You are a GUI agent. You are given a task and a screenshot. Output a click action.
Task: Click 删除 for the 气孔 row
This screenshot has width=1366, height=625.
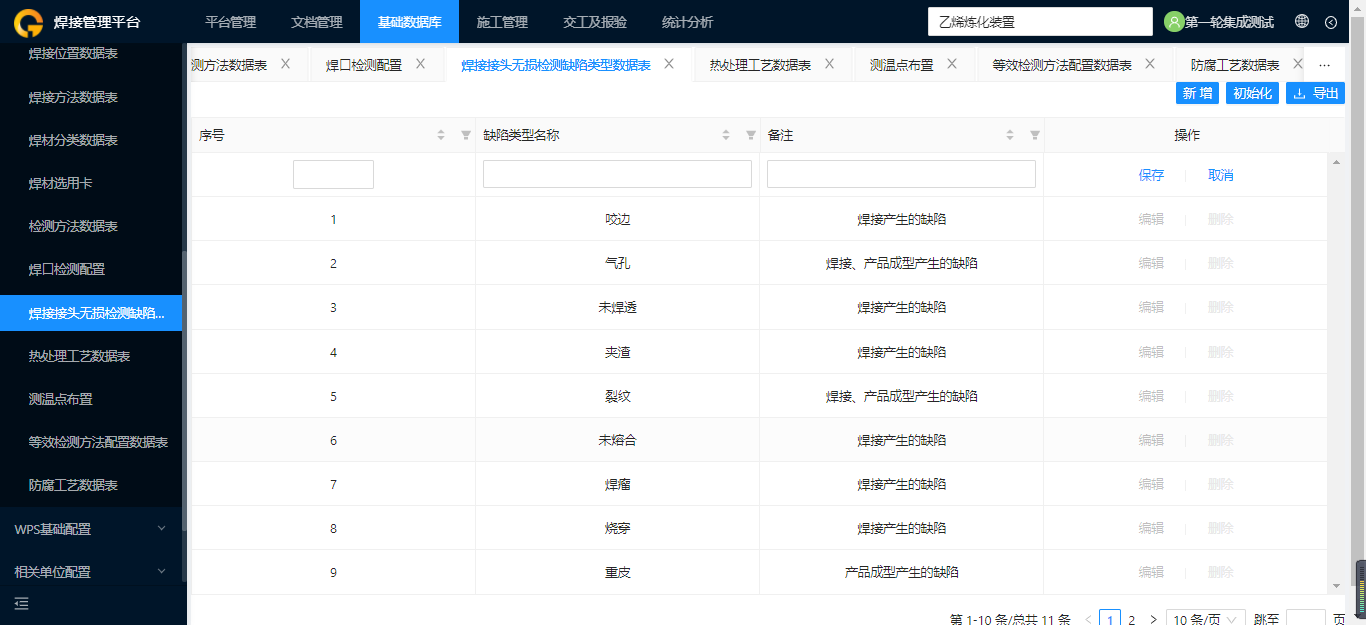(x=1221, y=263)
